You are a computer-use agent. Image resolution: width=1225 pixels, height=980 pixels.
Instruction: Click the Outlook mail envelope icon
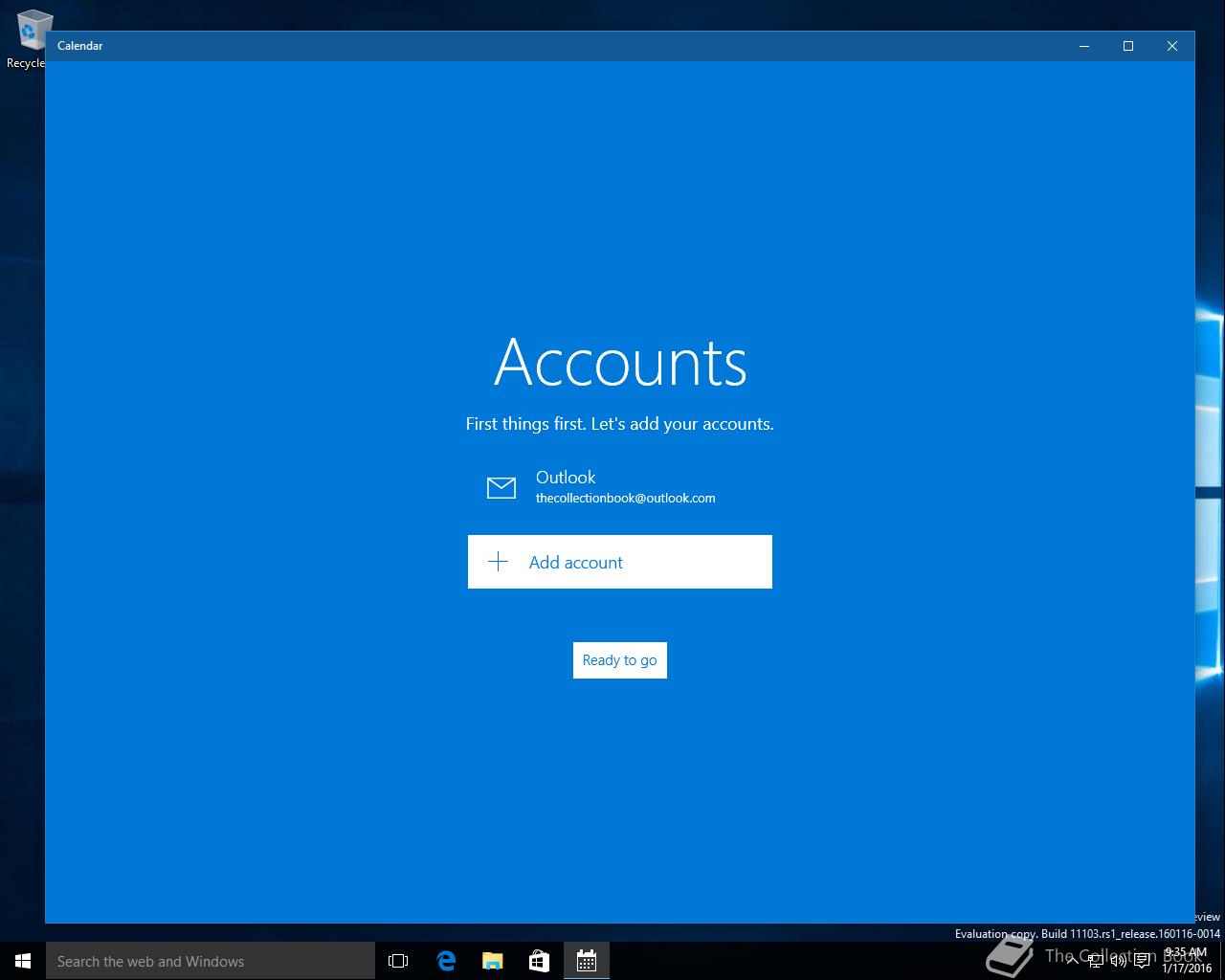coord(501,488)
